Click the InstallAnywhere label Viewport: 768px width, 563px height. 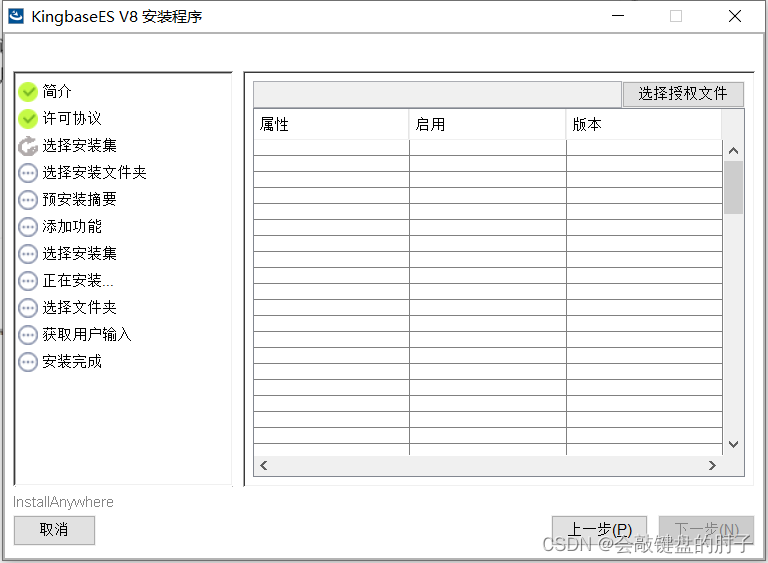click(63, 502)
